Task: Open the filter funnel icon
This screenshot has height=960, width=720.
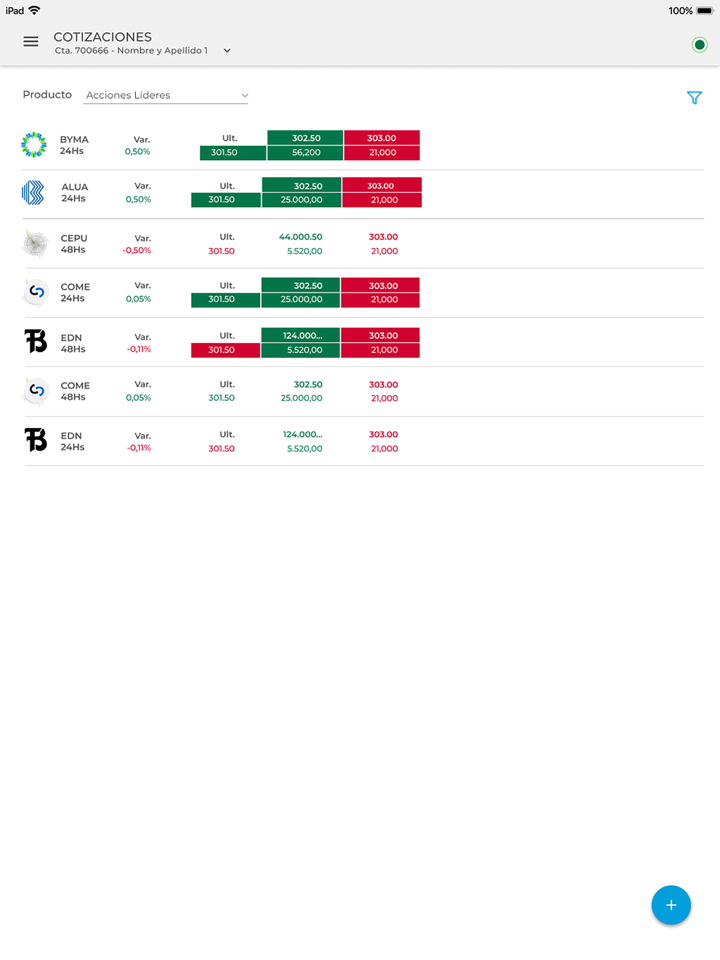Action: click(x=694, y=98)
